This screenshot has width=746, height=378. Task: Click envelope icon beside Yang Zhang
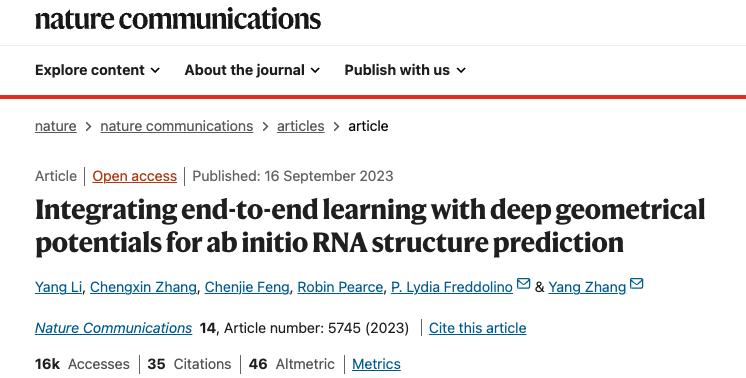pos(637,284)
